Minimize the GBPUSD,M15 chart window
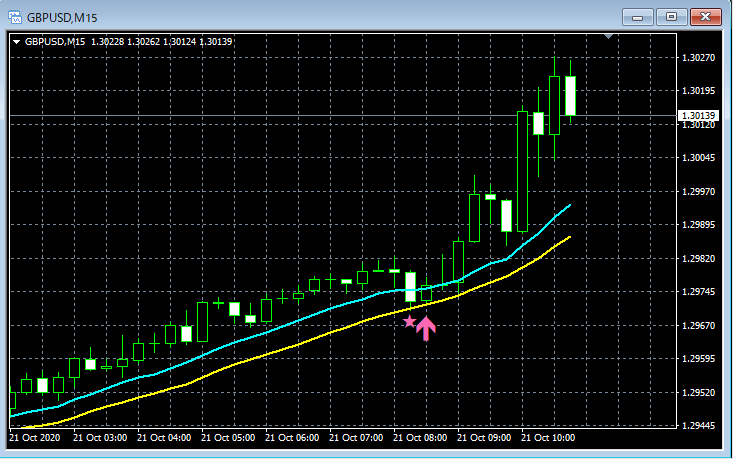The width and height of the screenshot is (734, 459). pos(637,17)
